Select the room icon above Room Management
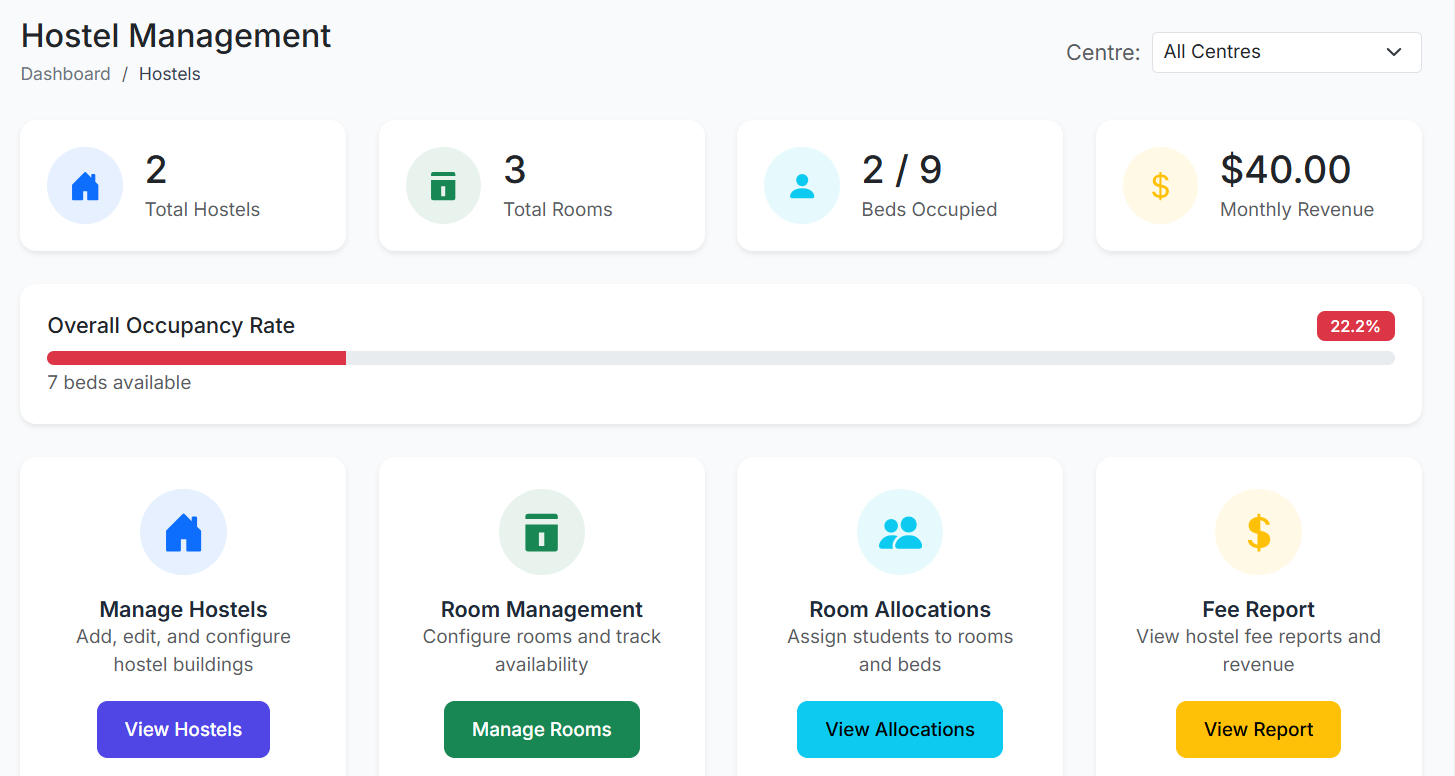The image size is (1455, 776). 541,531
